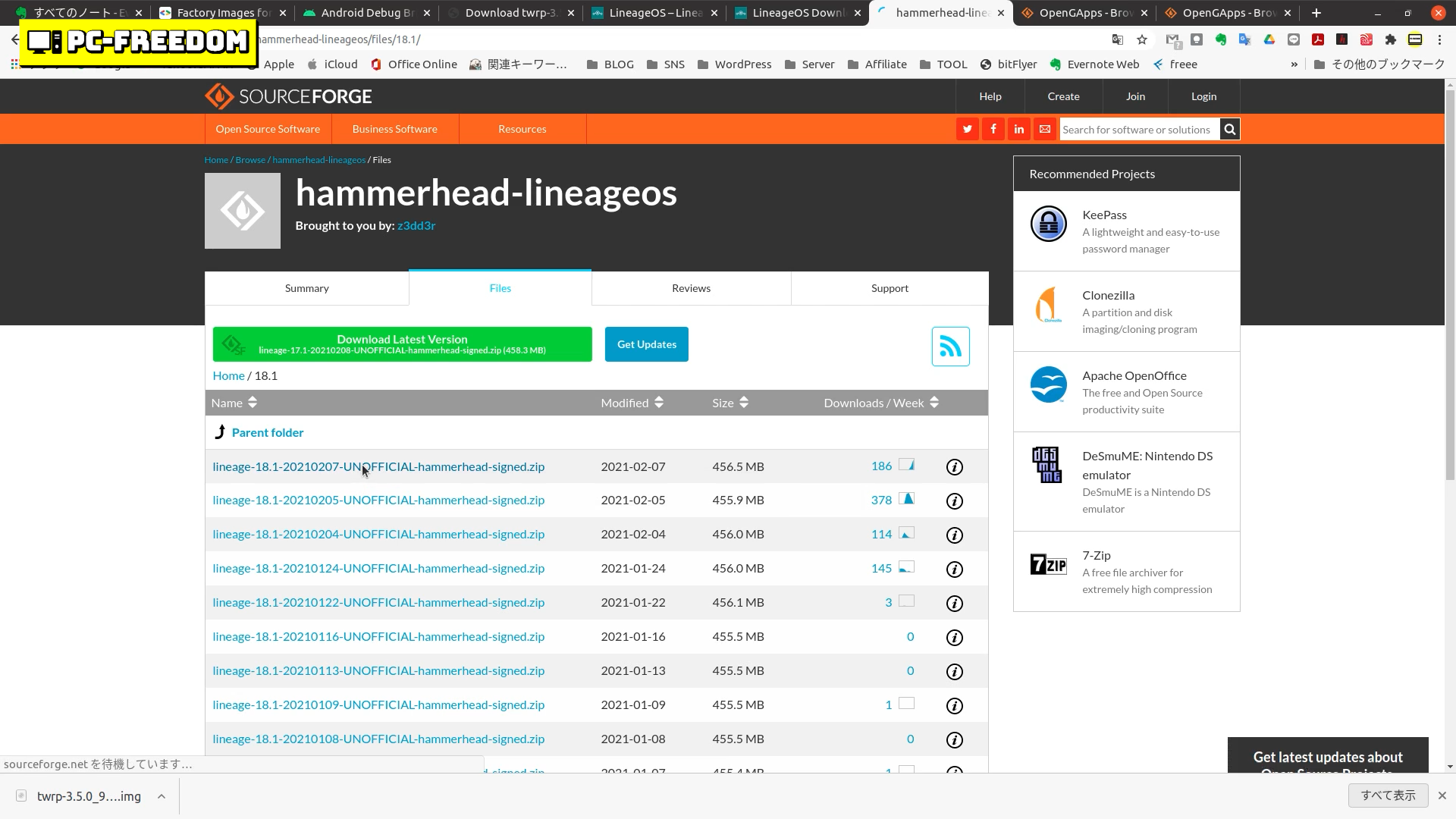Click the LinkedIn share icon
The image size is (1456, 819).
[x=1019, y=130]
